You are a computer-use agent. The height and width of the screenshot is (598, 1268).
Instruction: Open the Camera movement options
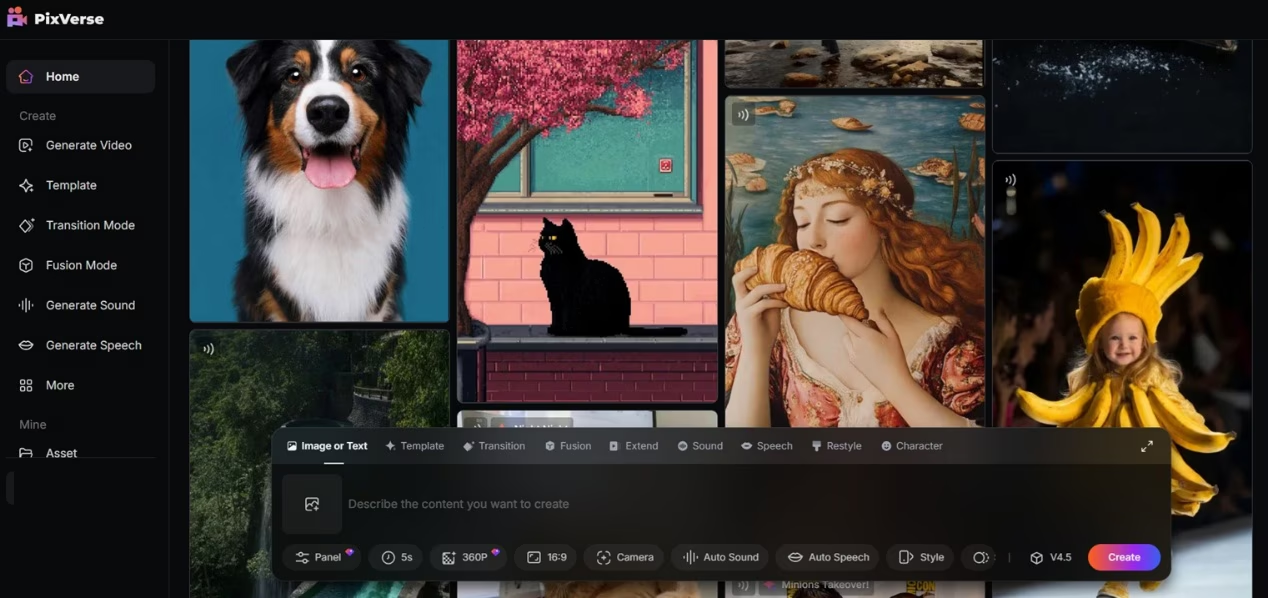point(623,557)
